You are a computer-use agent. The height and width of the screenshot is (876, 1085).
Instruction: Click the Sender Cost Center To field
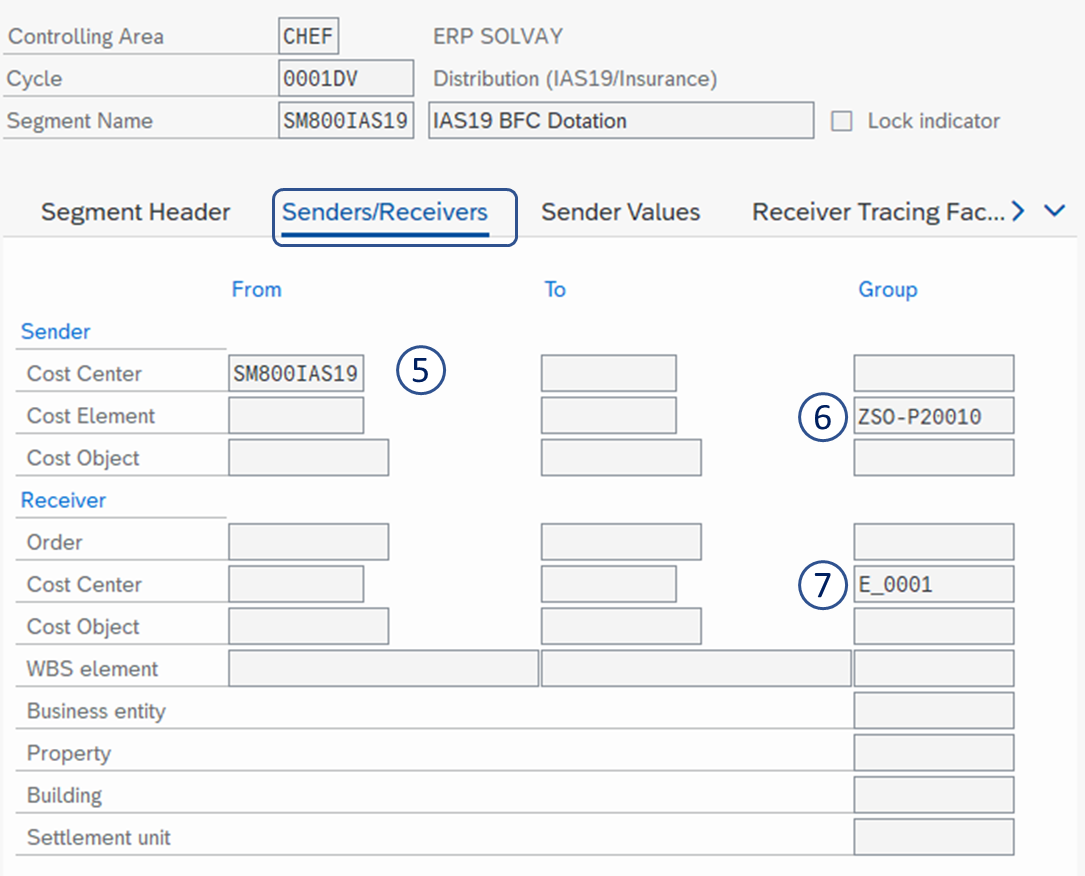tap(608, 374)
